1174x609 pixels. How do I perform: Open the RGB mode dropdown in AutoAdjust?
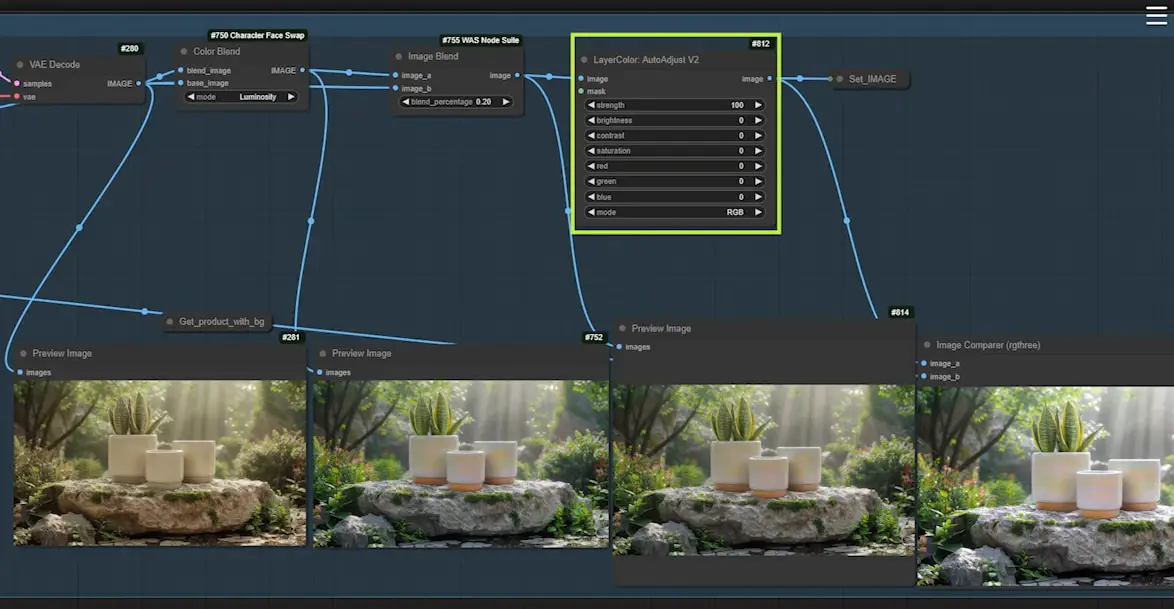[x=675, y=213]
